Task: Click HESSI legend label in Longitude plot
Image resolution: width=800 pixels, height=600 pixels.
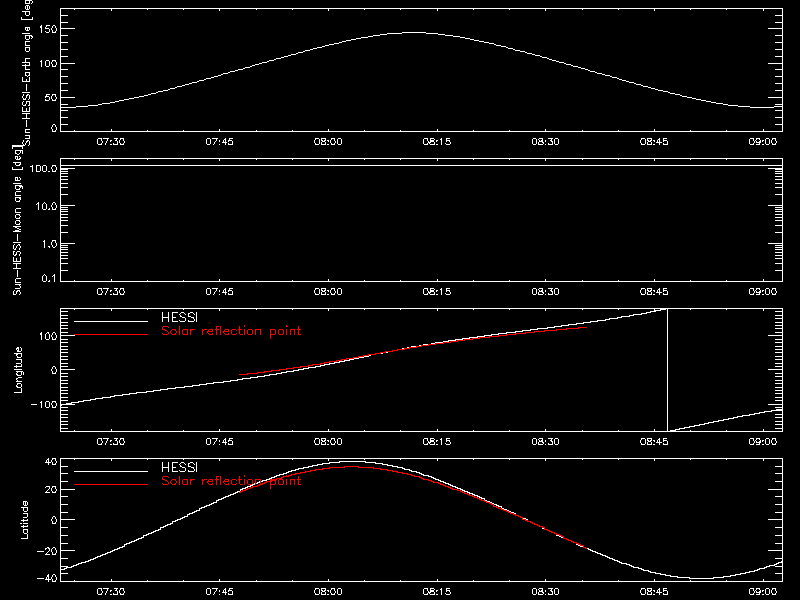Action: click(179, 317)
